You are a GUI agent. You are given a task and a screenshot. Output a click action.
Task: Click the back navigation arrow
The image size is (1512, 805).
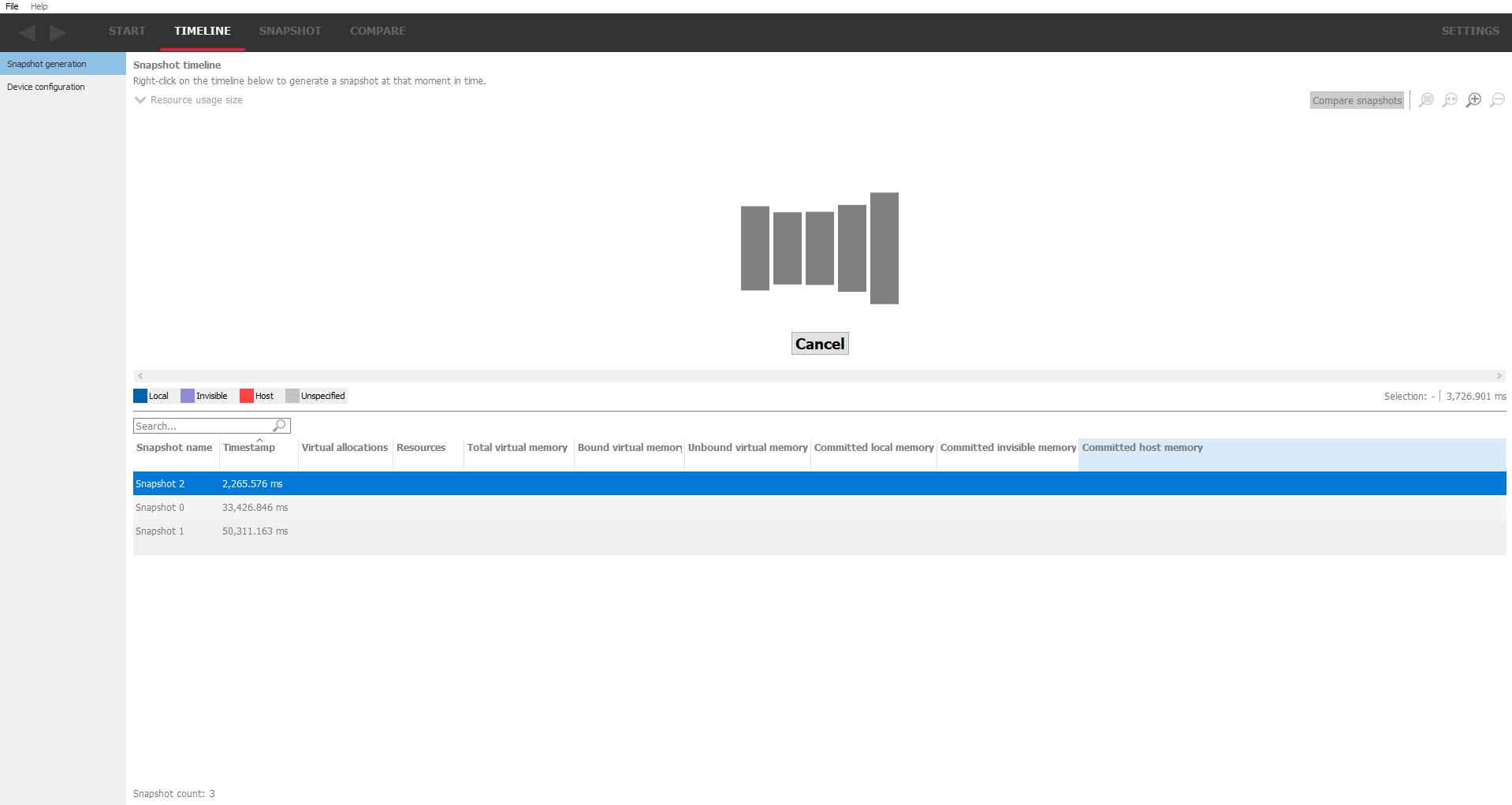coord(28,32)
